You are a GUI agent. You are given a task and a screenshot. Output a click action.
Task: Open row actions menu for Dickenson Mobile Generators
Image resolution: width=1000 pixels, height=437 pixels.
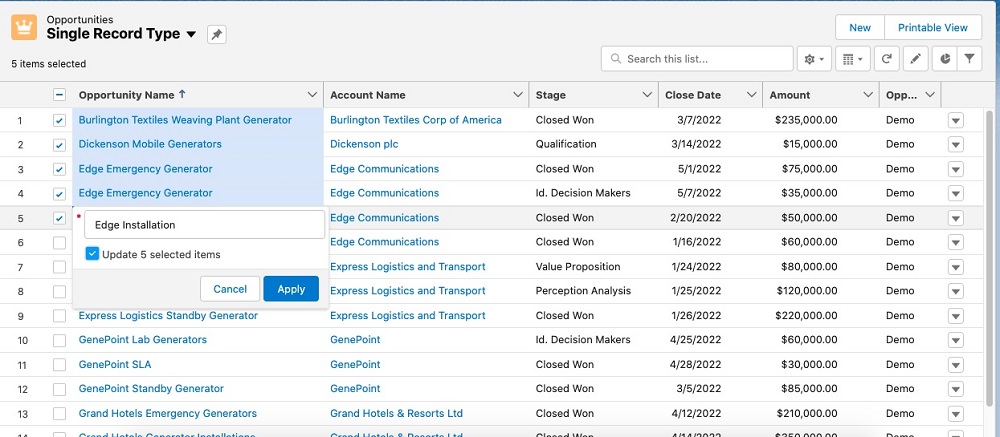(x=955, y=144)
